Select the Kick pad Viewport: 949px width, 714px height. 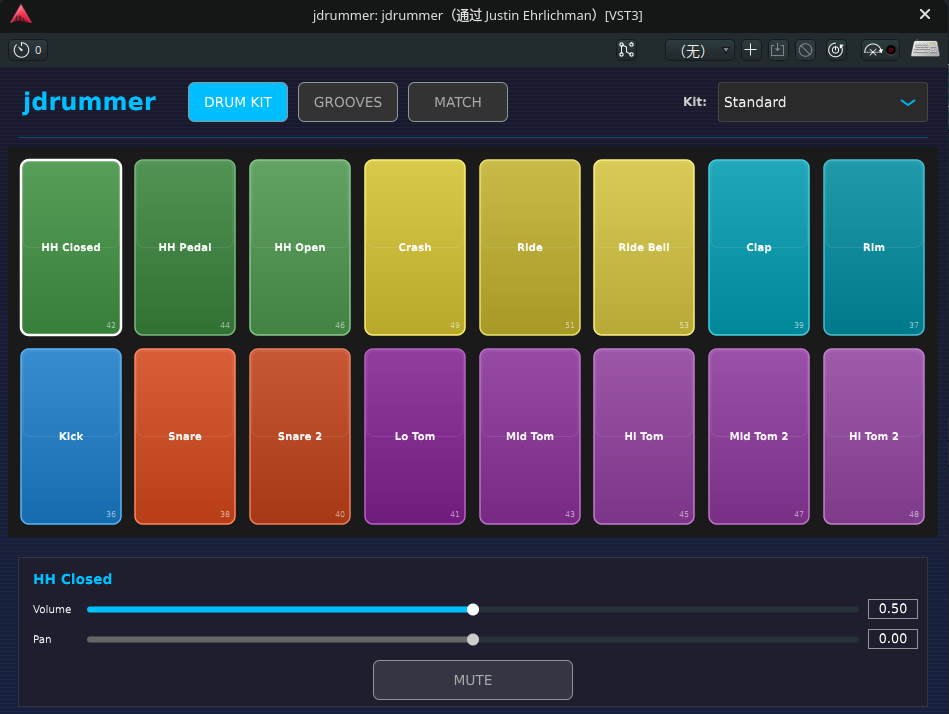(x=71, y=436)
